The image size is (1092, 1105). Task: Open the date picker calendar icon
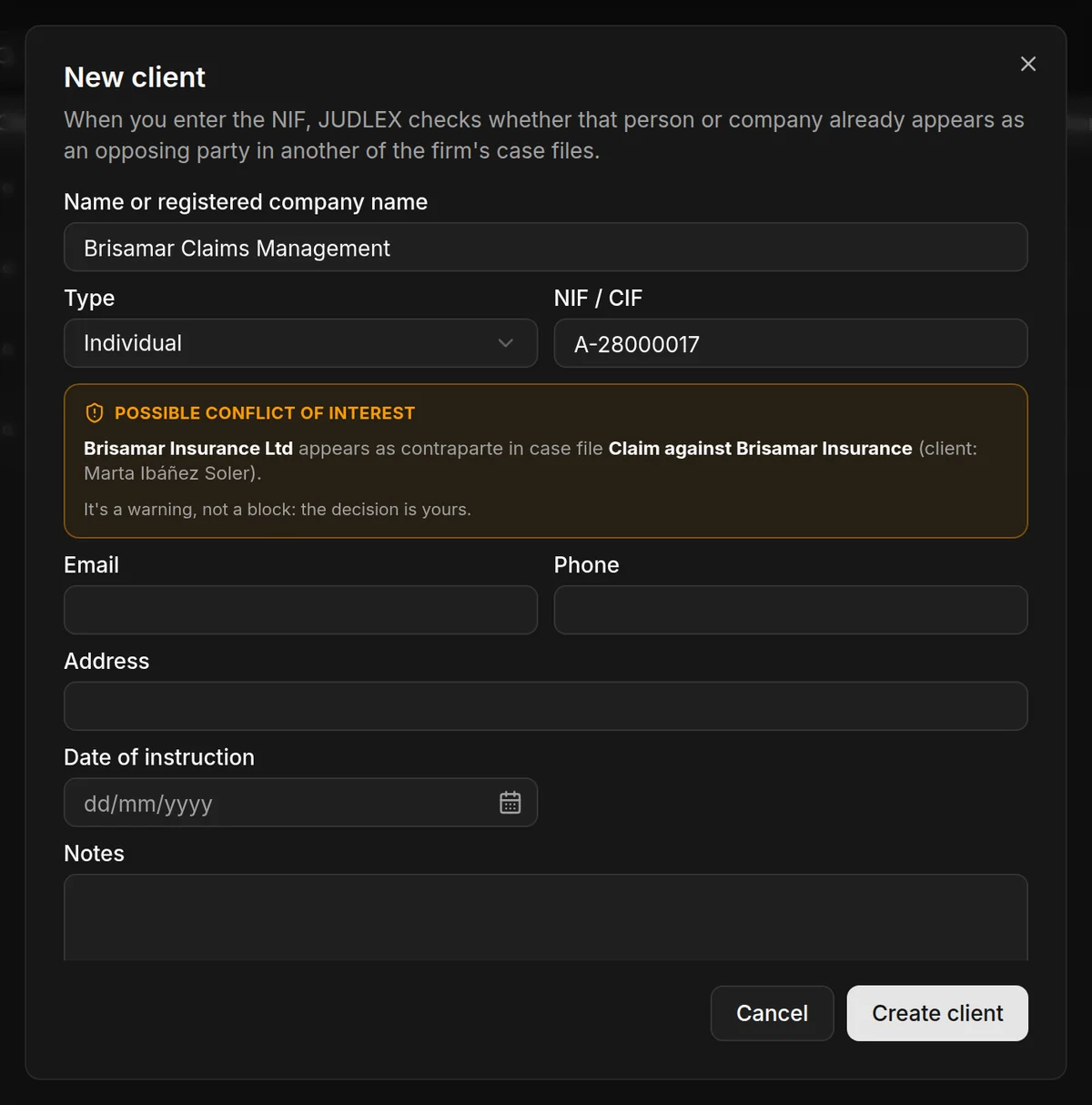pos(510,803)
